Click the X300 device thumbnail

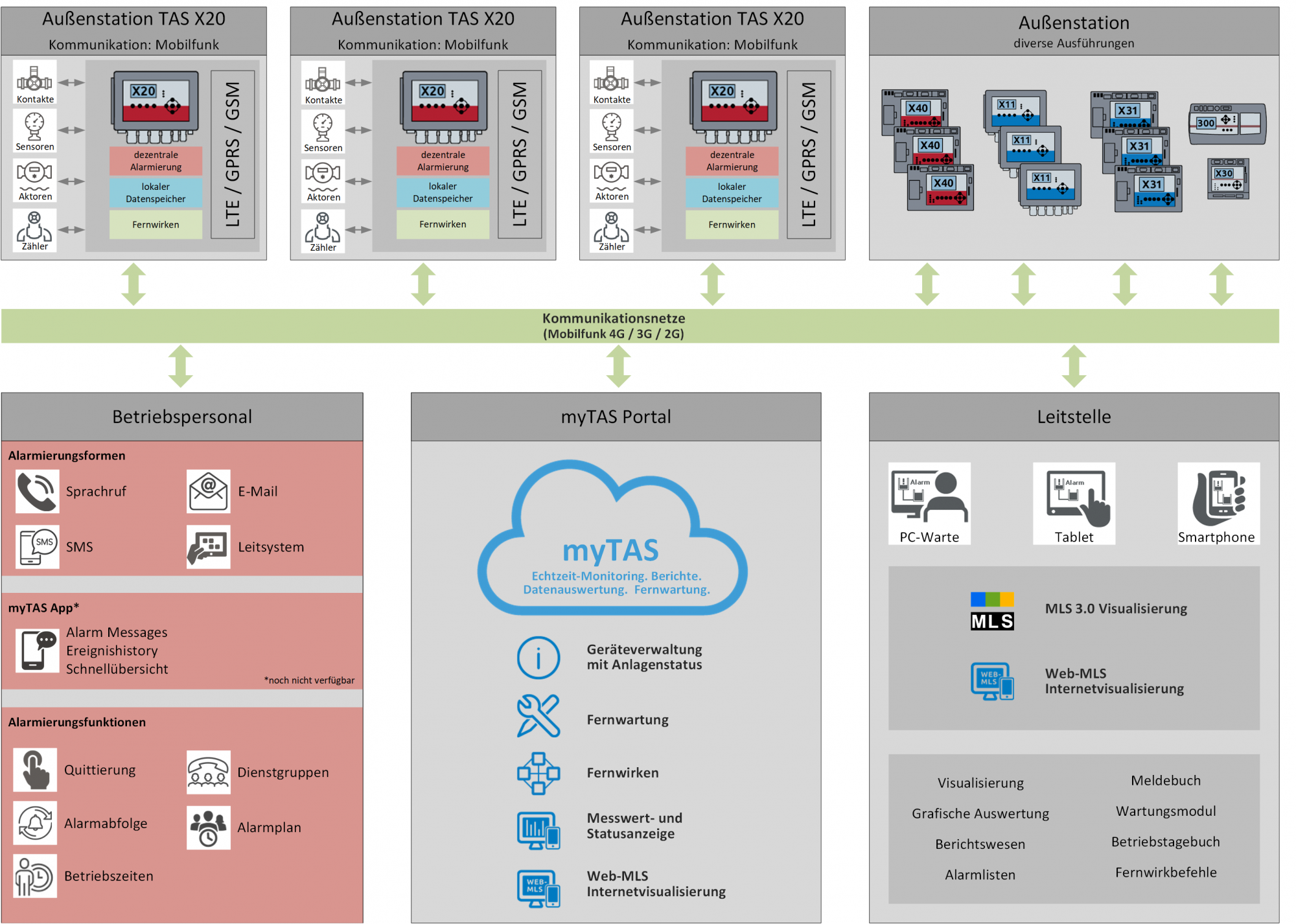point(1227,124)
